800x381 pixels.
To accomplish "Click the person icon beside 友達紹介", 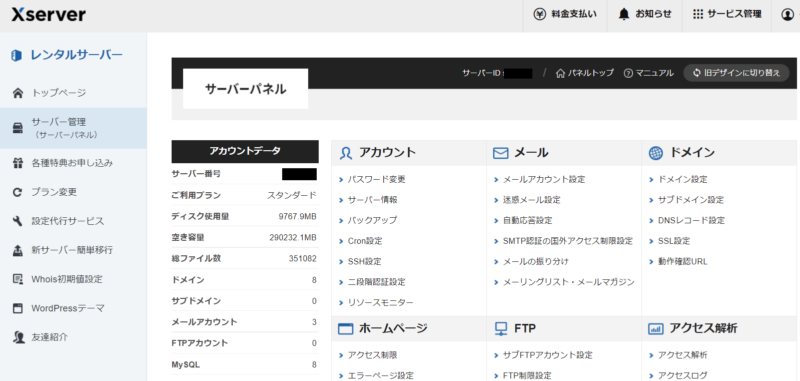I will pos(18,337).
